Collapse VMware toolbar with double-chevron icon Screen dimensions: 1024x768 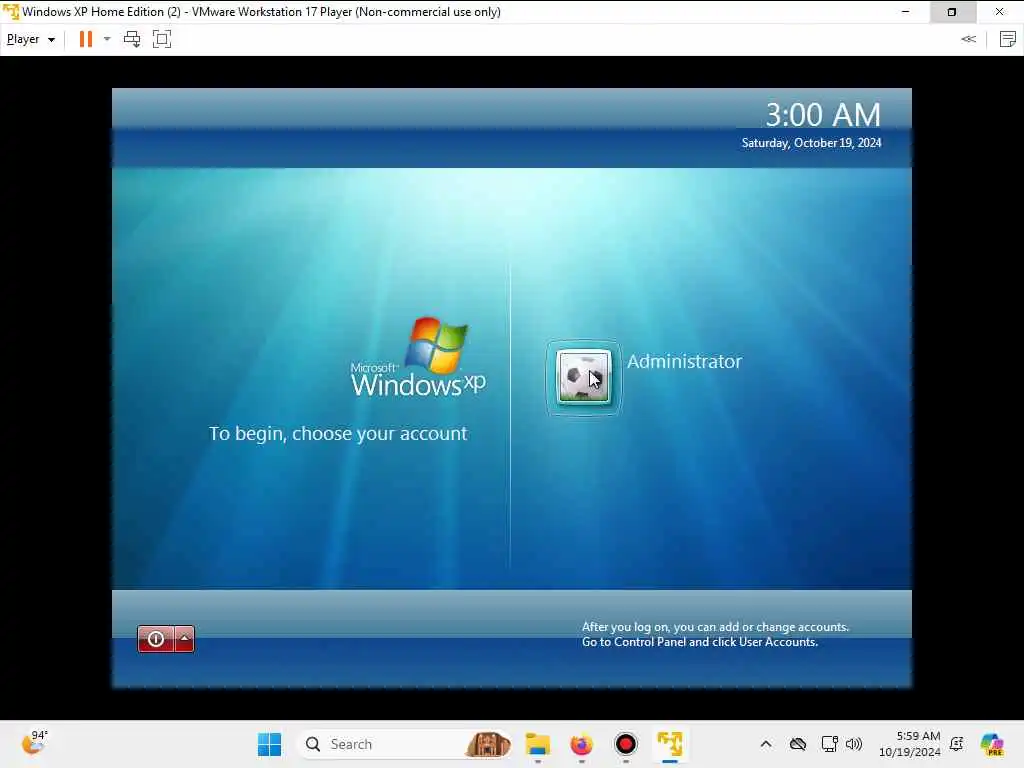[x=968, y=39]
